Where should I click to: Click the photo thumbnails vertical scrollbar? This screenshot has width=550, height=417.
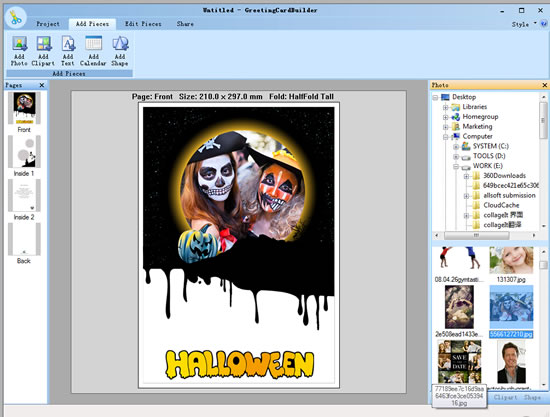[543, 265]
